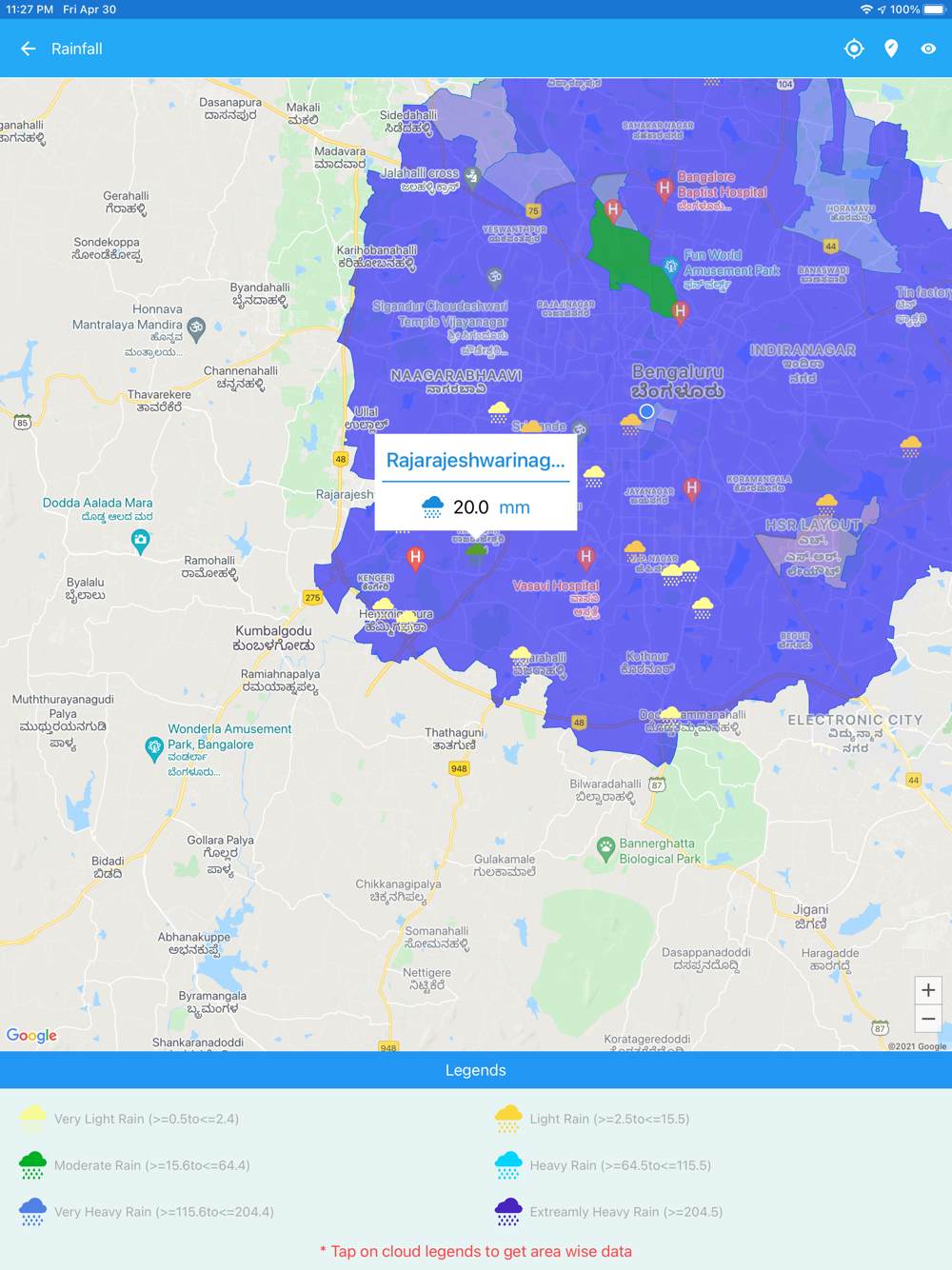Tap the hospital marker near Kengeri

pos(415,559)
